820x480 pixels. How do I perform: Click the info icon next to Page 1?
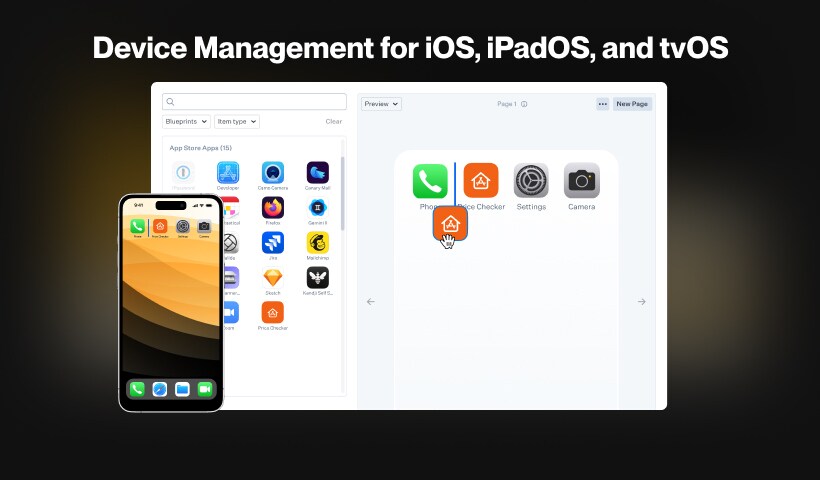point(524,104)
